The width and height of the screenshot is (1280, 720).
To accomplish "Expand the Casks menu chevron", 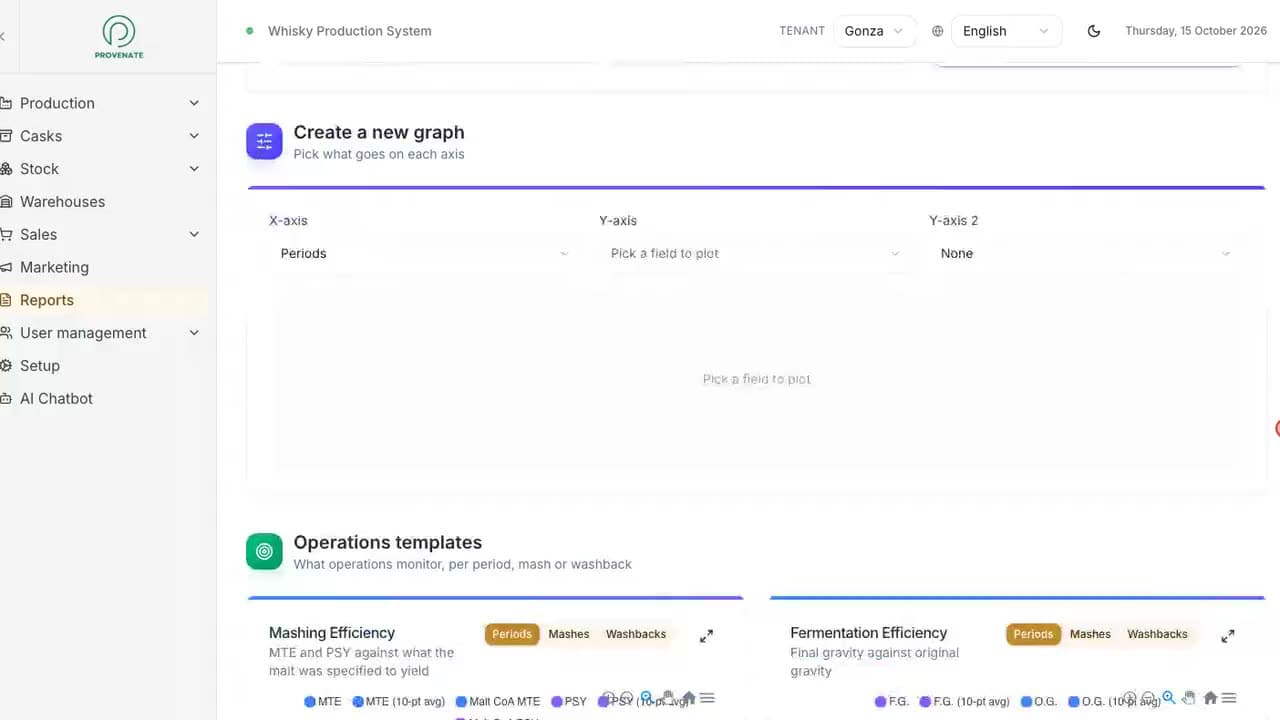I will 194,136.
